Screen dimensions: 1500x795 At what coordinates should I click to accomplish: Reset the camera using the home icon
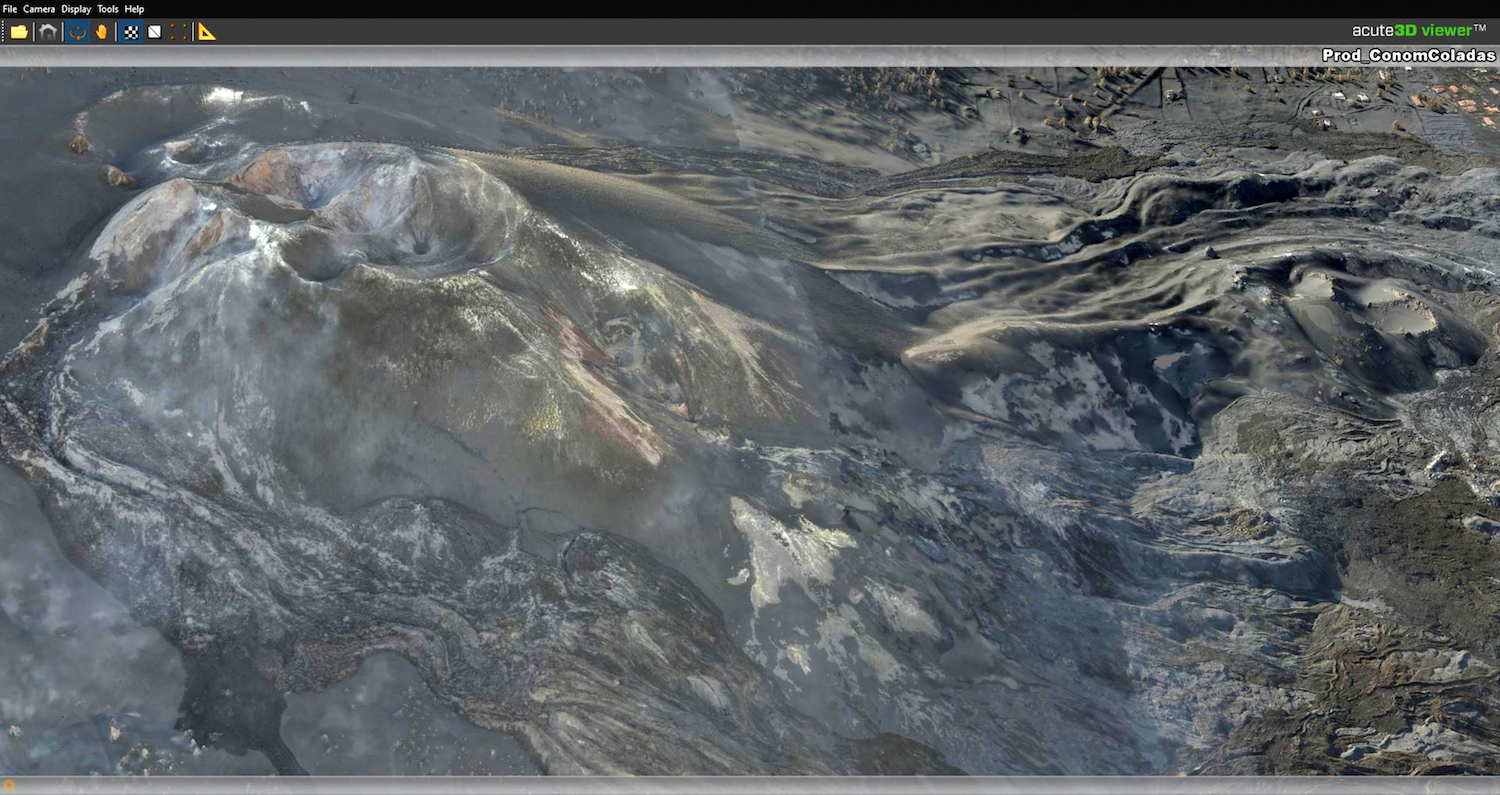point(48,31)
